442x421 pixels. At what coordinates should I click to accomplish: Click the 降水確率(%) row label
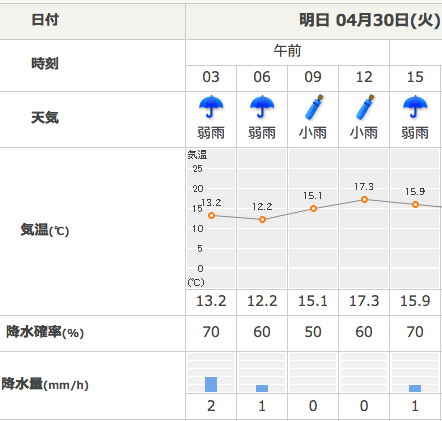(x=45, y=332)
